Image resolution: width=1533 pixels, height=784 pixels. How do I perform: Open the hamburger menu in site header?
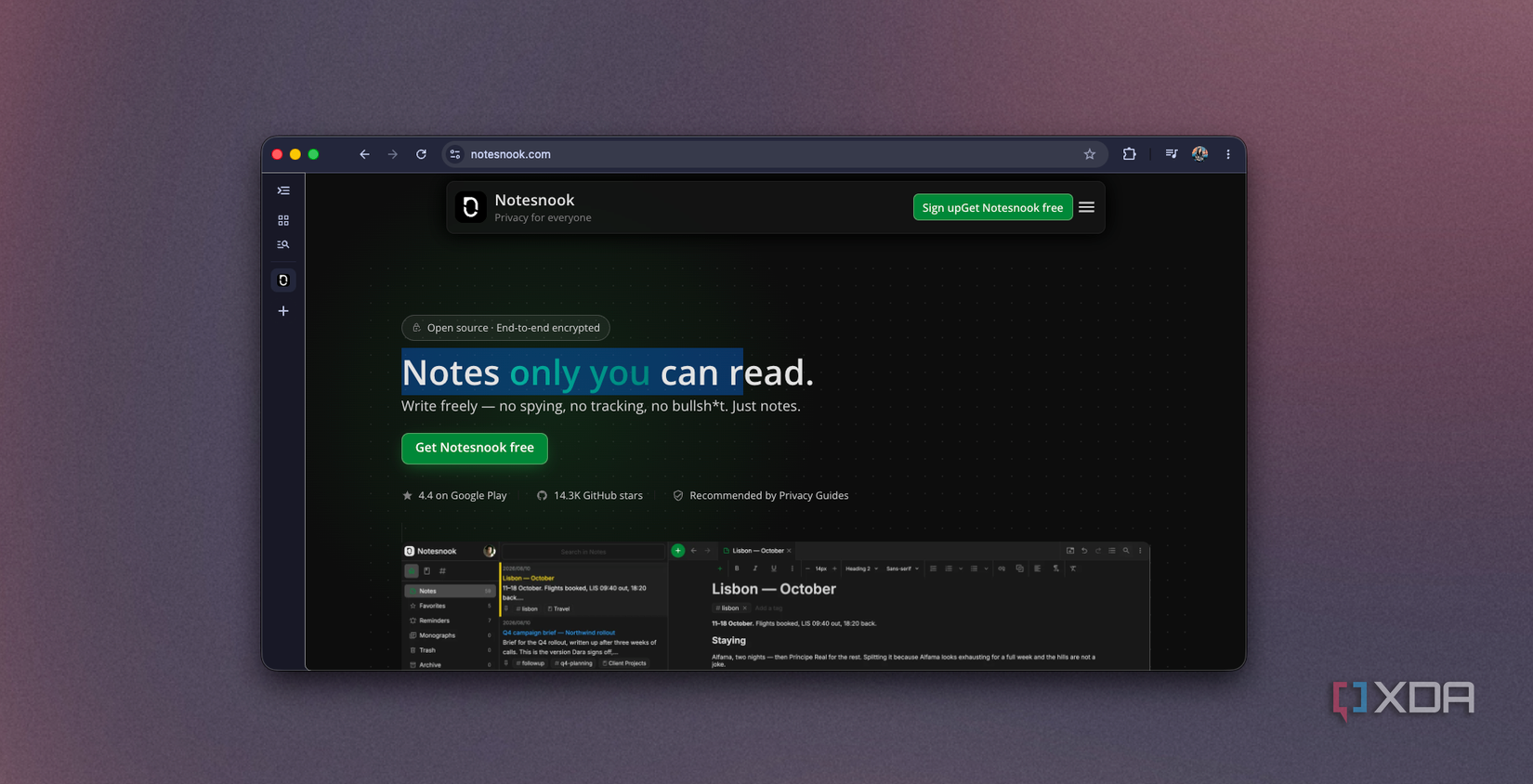pos(1086,207)
